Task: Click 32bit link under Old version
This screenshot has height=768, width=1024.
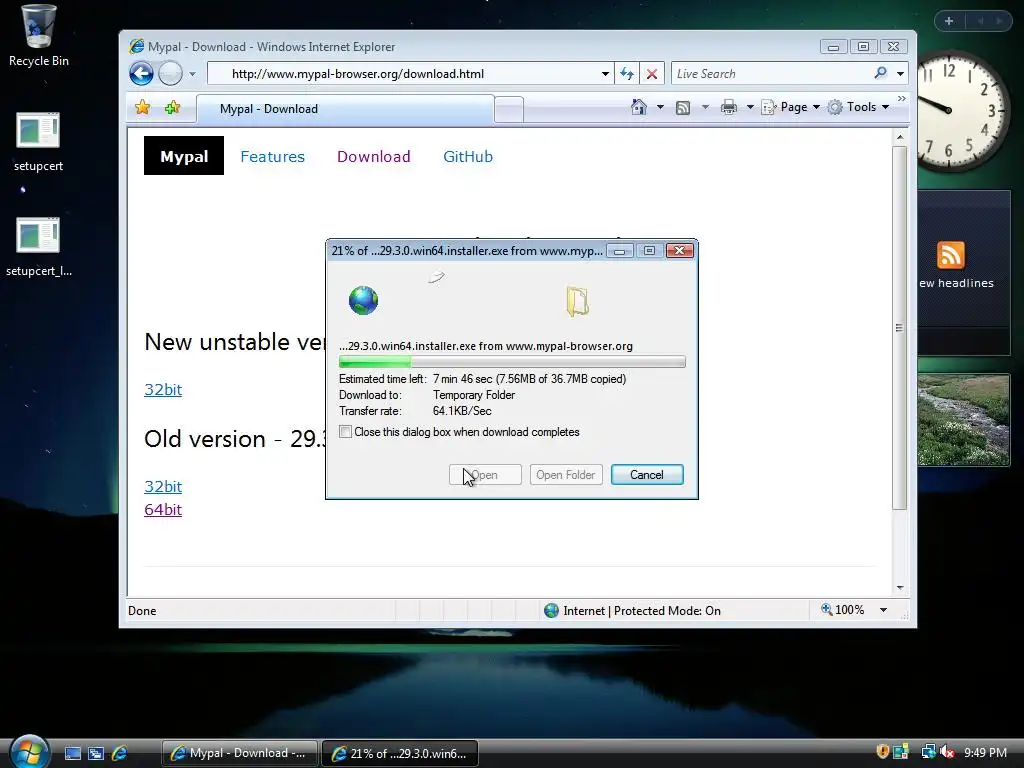Action: pyautogui.click(x=163, y=487)
